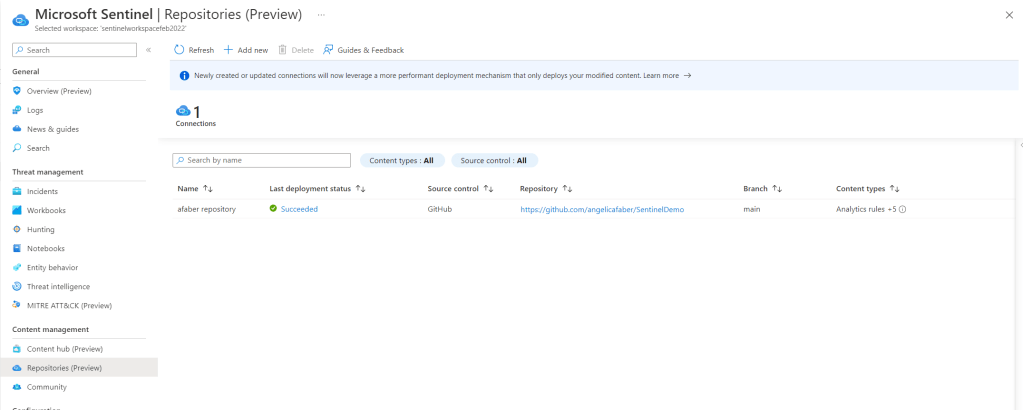Open Guides & Feedback from the toolbar
Viewport: 1023px width, 410px height.
363,50
